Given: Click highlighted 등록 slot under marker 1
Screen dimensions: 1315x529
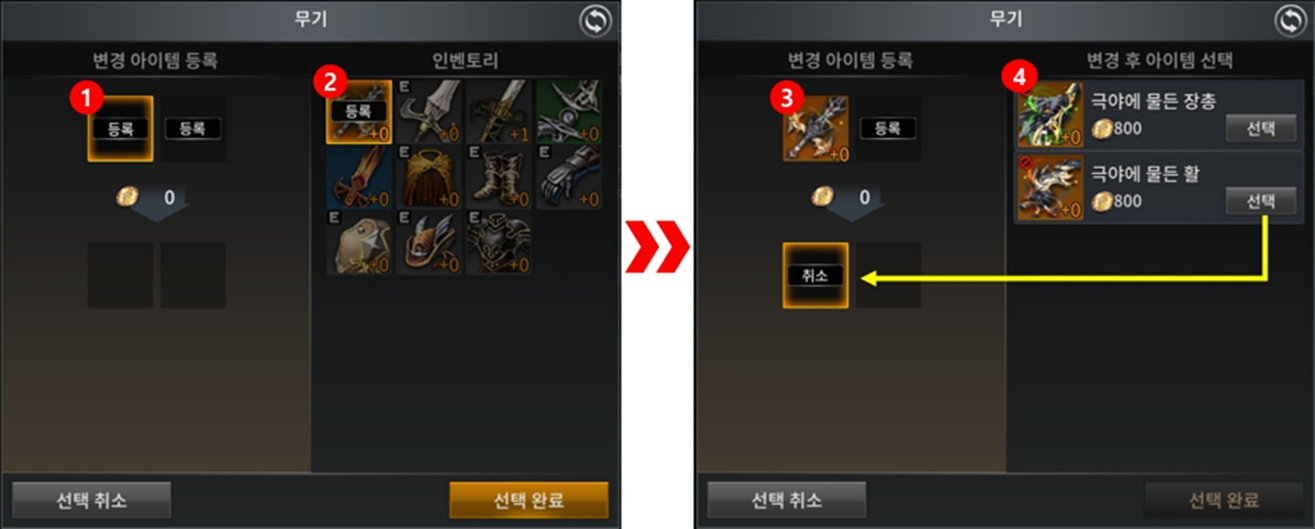Looking at the screenshot, I should [x=120, y=129].
